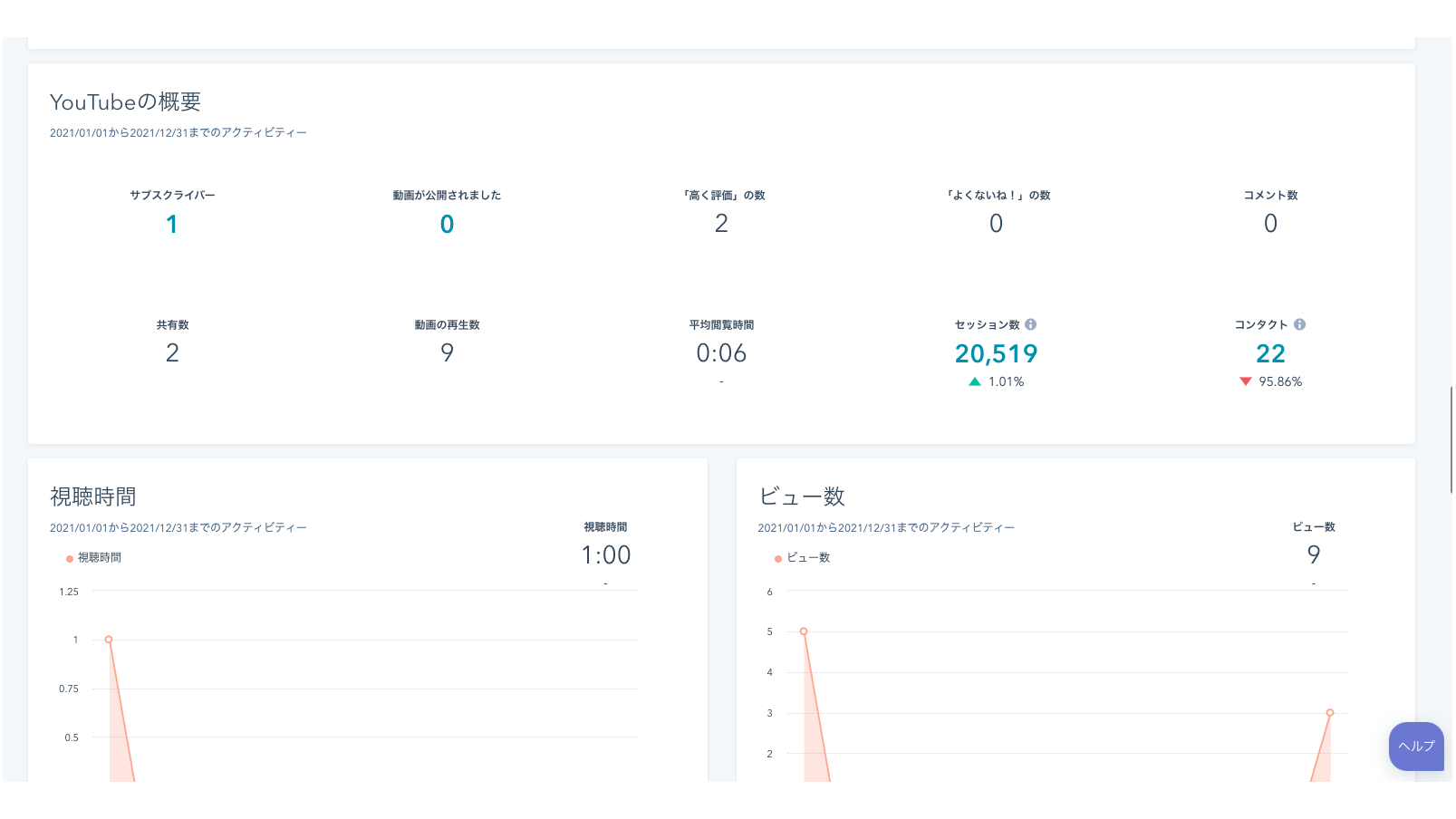Open the サブスクライバー count value 1

[172, 225]
